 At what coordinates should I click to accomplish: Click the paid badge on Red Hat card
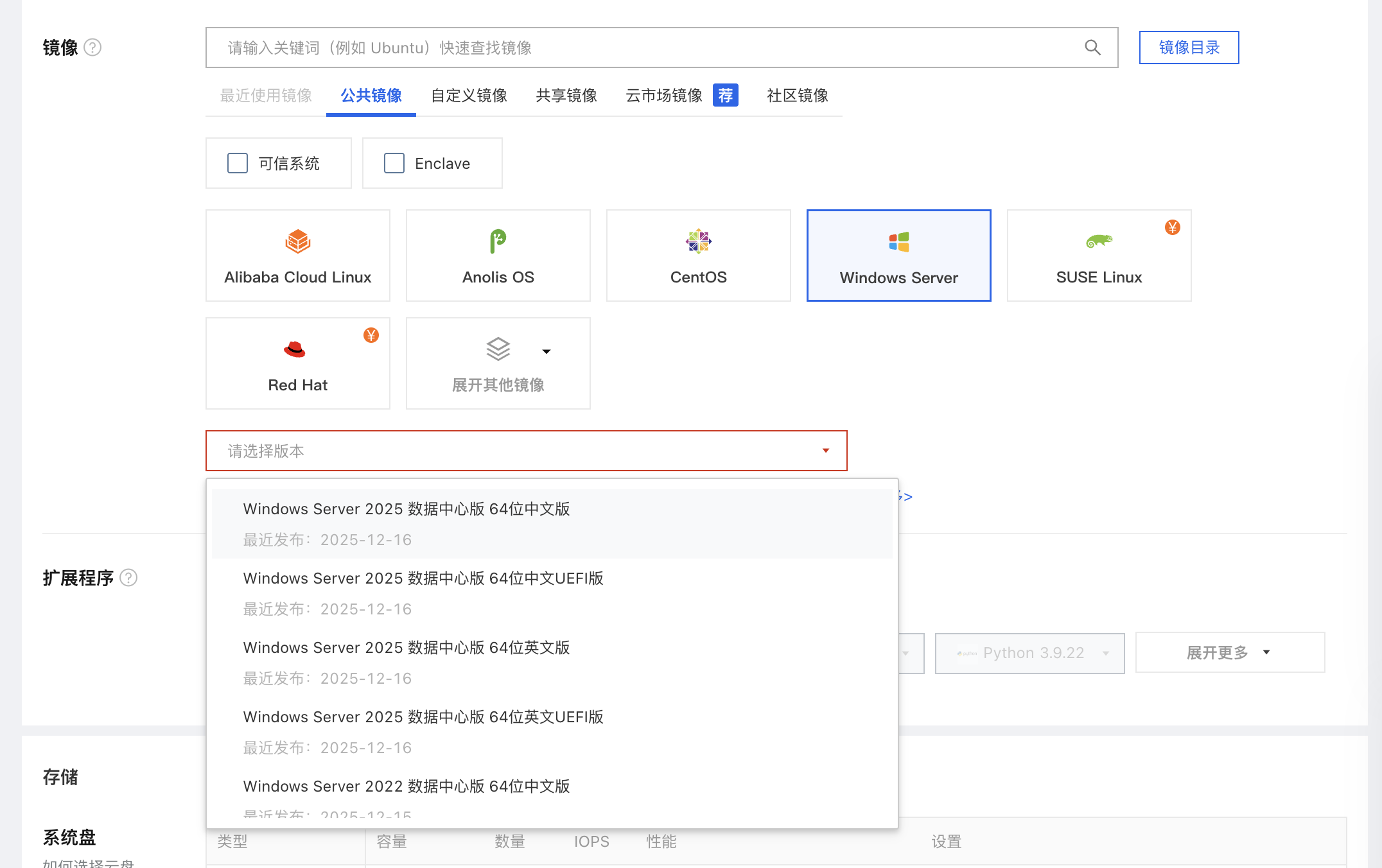(x=371, y=335)
